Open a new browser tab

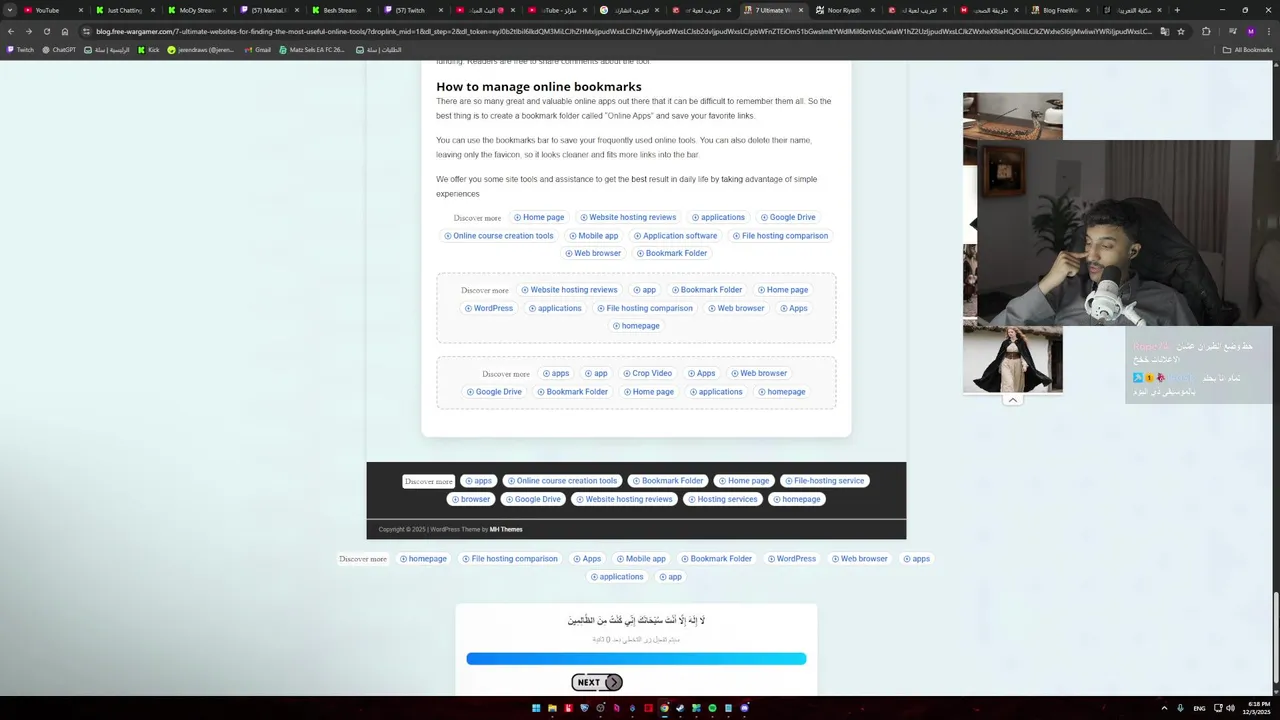1177,10
